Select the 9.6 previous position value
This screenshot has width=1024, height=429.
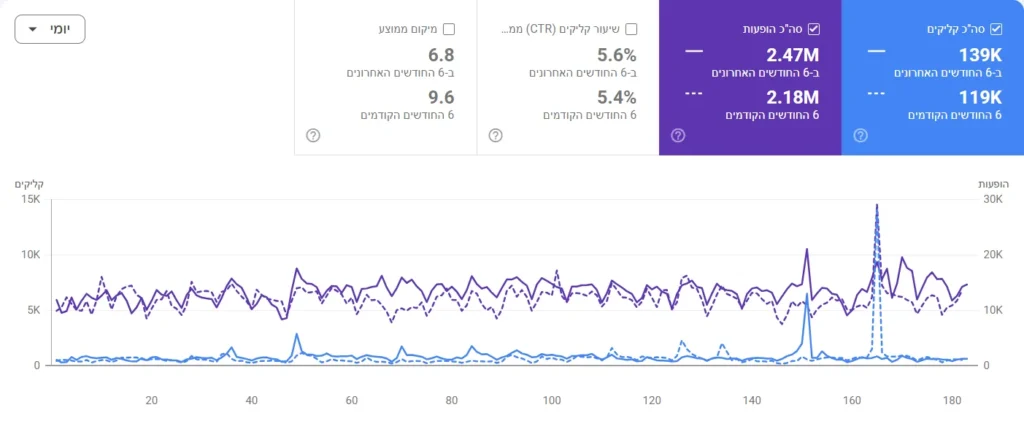pyautogui.click(x=441, y=98)
